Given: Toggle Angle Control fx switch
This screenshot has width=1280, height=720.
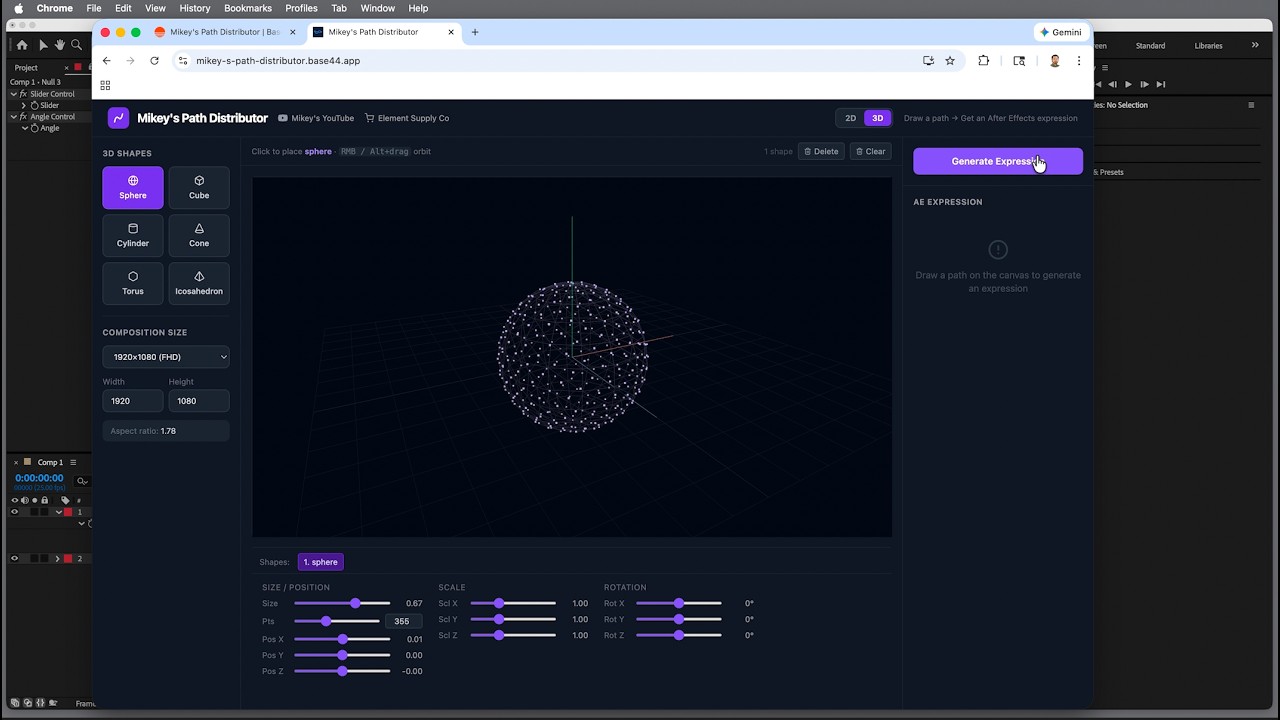Looking at the screenshot, I should 23,117.
